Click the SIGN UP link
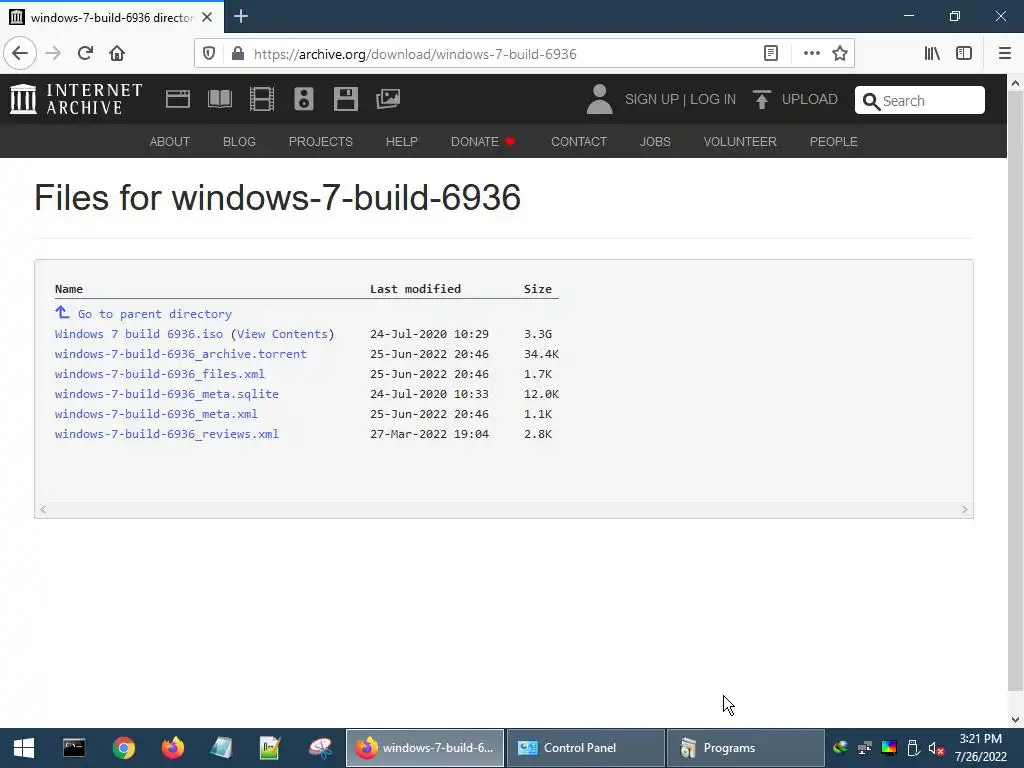This screenshot has width=1024, height=768. point(652,99)
